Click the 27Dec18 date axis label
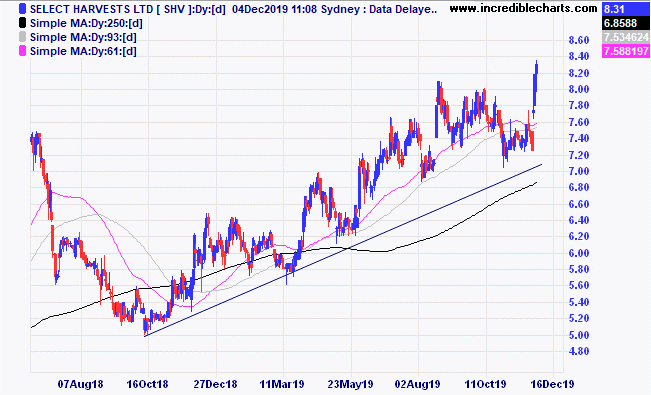Screen dimensions: 651x395 (215, 384)
